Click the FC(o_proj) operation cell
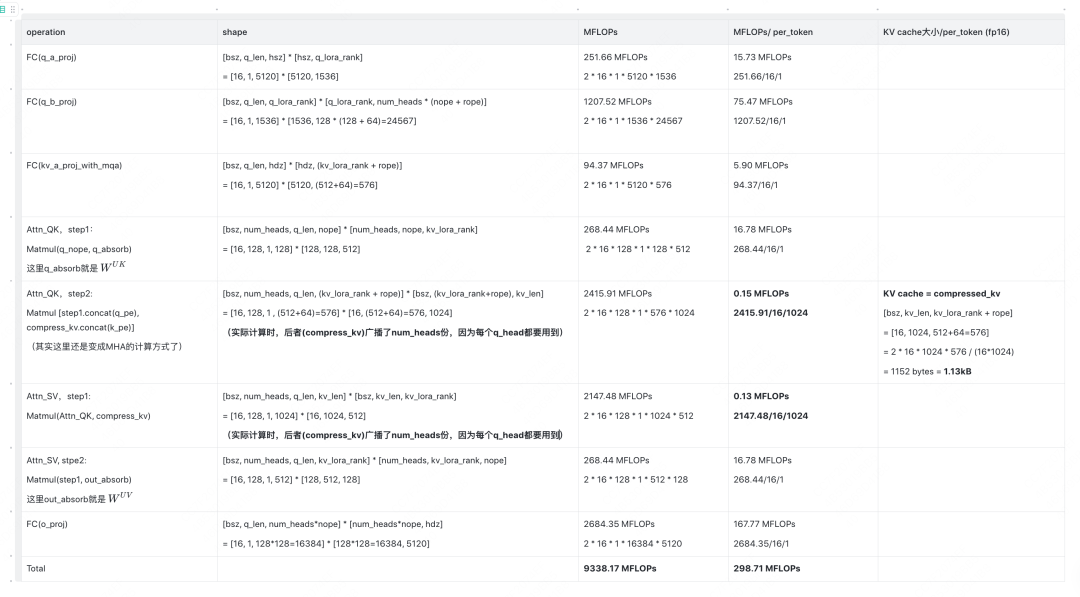Image resolution: width=1080 pixels, height=597 pixels. (119, 534)
